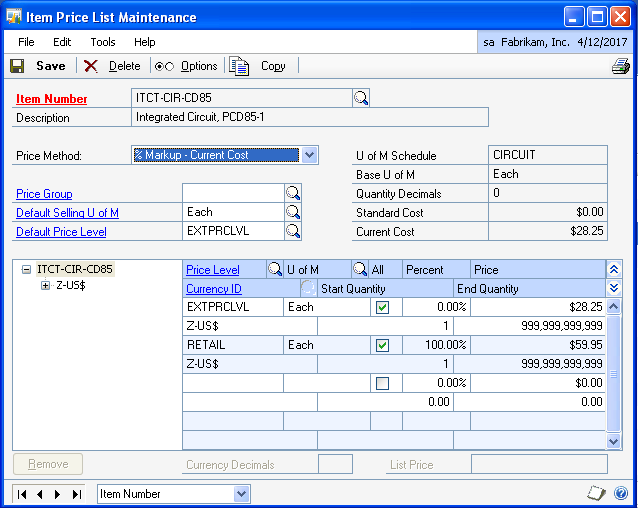Click the window title bar application icon
This screenshot has height=508, width=638.
14,17
